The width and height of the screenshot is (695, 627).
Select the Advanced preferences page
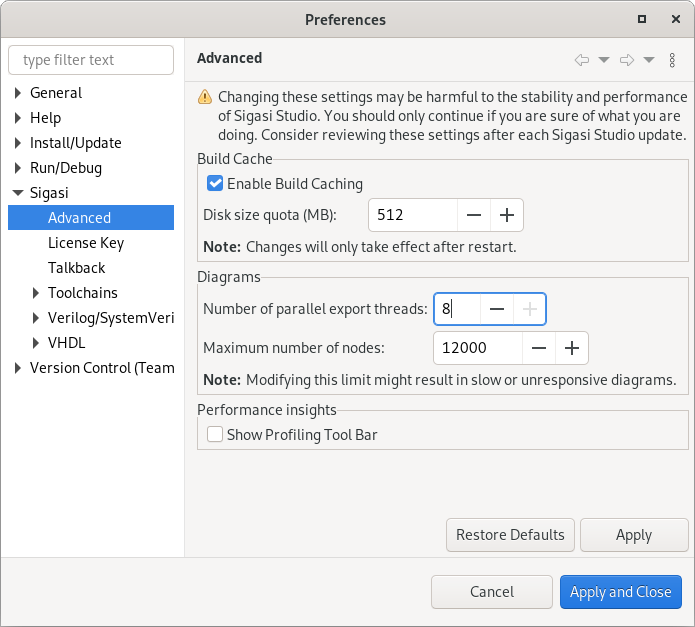click(x=91, y=218)
